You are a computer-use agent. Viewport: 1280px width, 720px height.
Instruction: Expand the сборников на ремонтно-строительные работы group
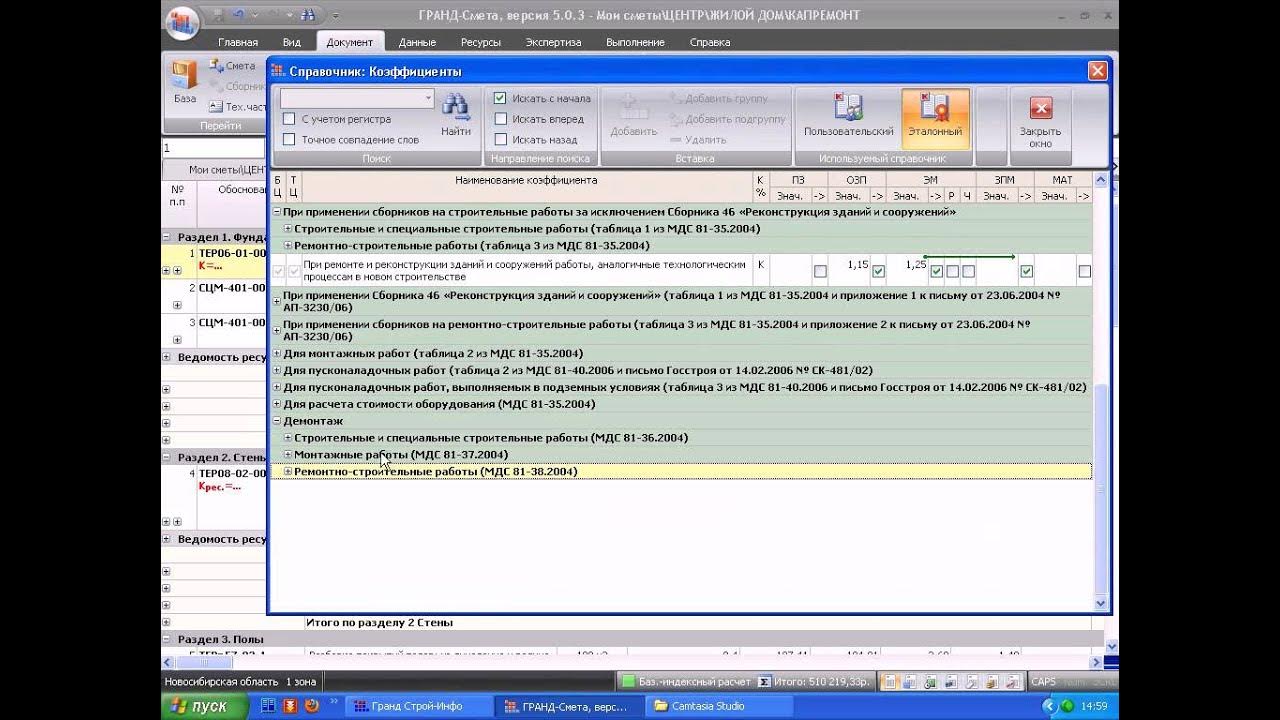coord(277,330)
